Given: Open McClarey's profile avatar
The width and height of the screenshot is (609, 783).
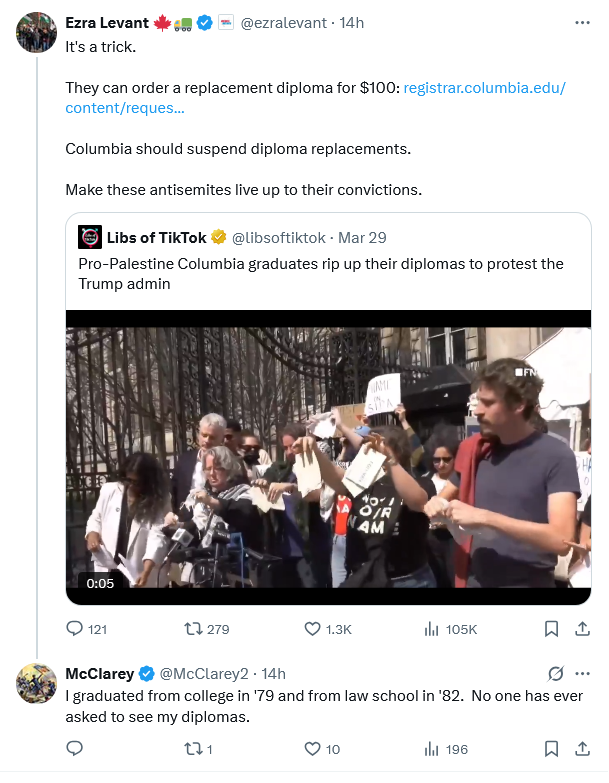Looking at the screenshot, I should pyautogui.click(x=36, y=682).
